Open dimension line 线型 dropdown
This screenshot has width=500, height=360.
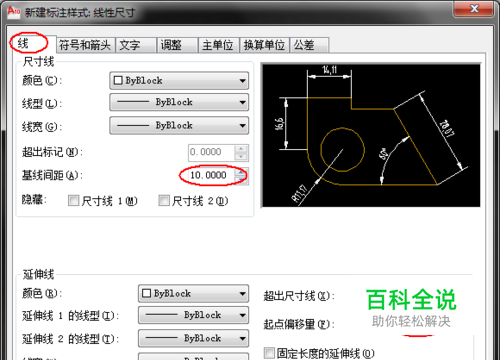coord(179,102)
